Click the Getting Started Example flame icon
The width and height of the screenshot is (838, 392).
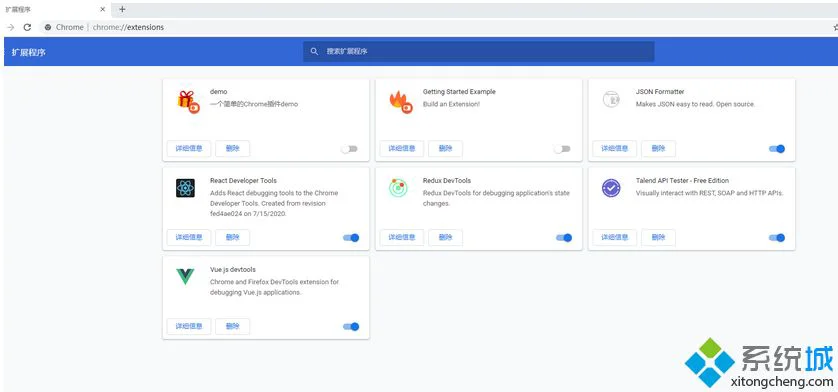click(400, 102)
